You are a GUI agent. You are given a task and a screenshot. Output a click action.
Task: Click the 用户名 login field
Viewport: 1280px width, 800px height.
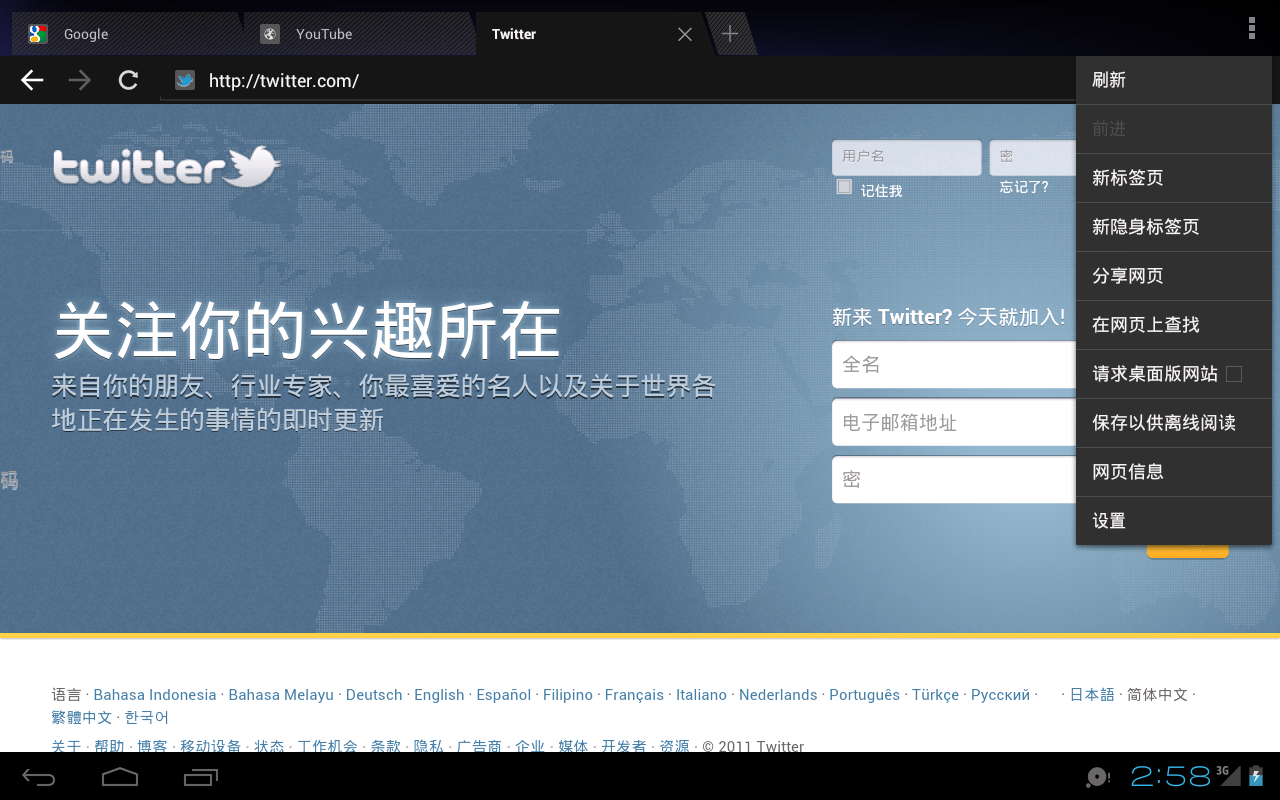click(907, 157)
